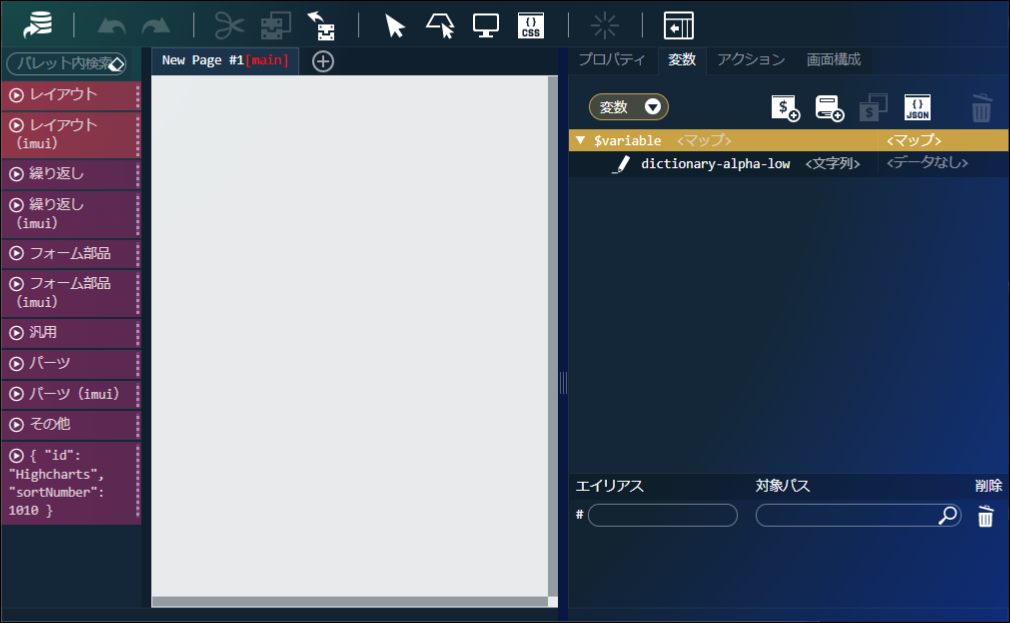
Task: Click the scissors cut icon
Action: 229,26
